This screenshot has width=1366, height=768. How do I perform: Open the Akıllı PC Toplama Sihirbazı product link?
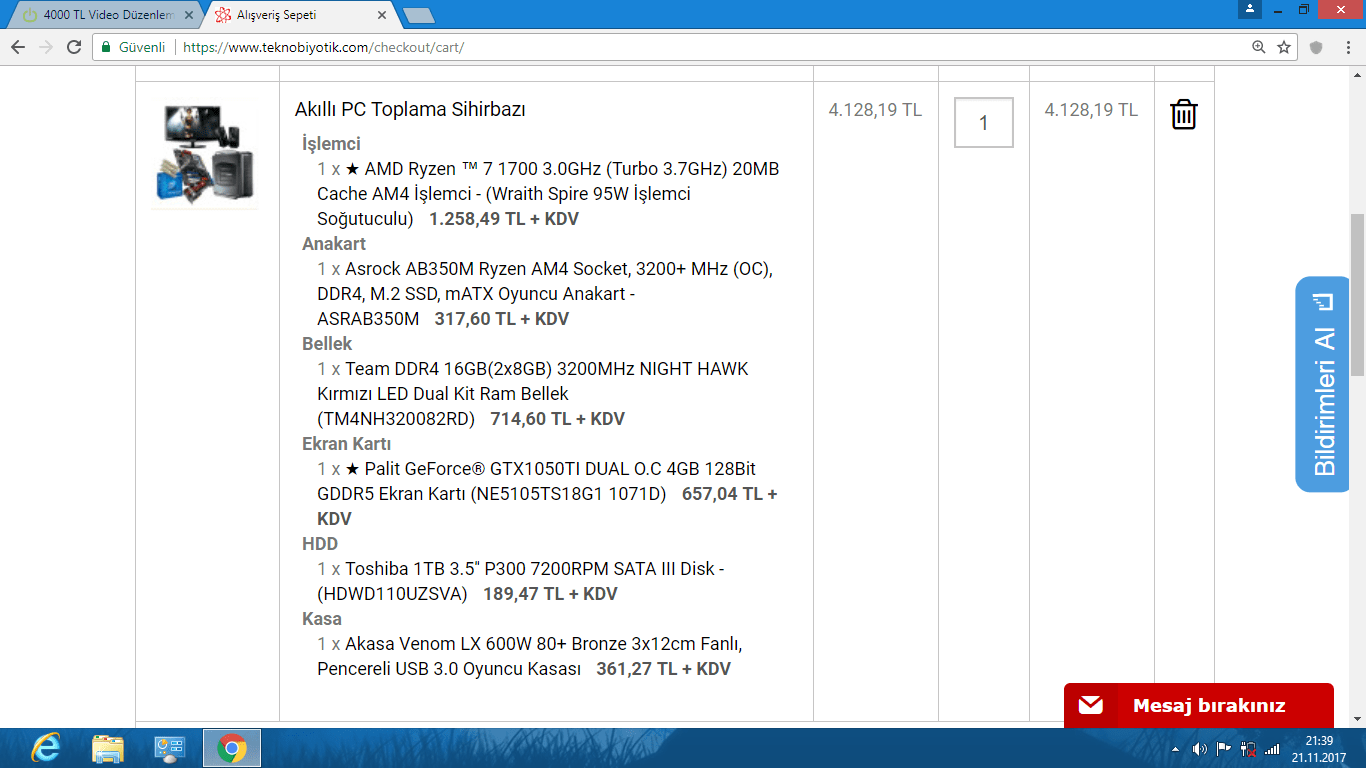click(410, 110)
